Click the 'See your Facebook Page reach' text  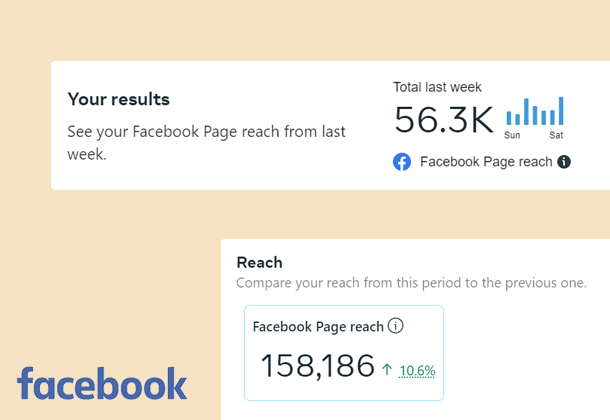[206, 143]
